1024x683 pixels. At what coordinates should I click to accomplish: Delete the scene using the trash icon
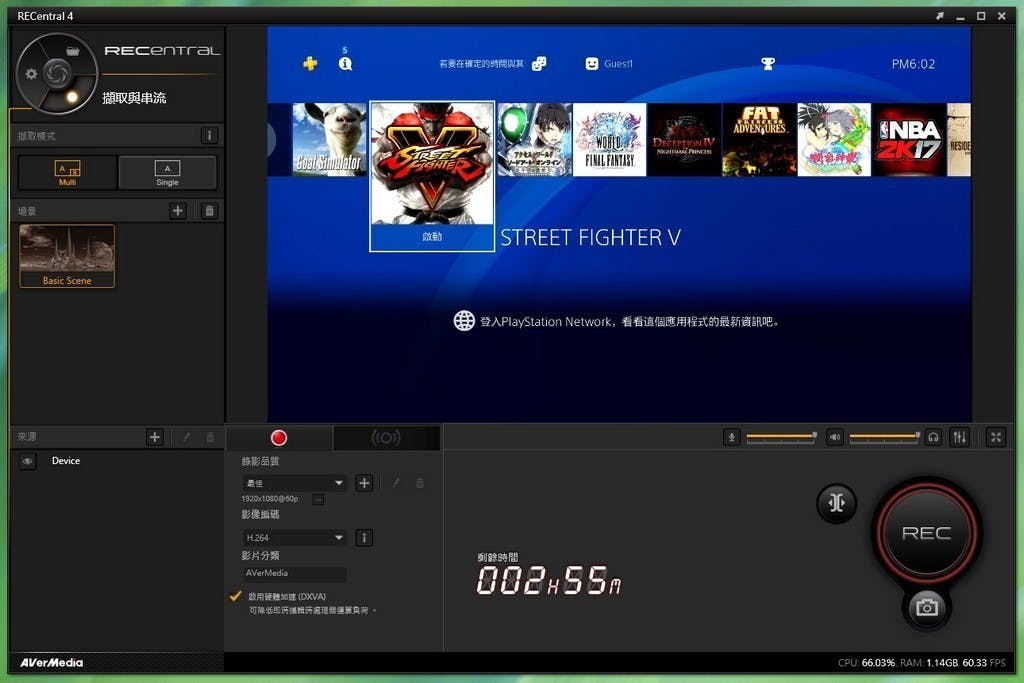(209, 211)
